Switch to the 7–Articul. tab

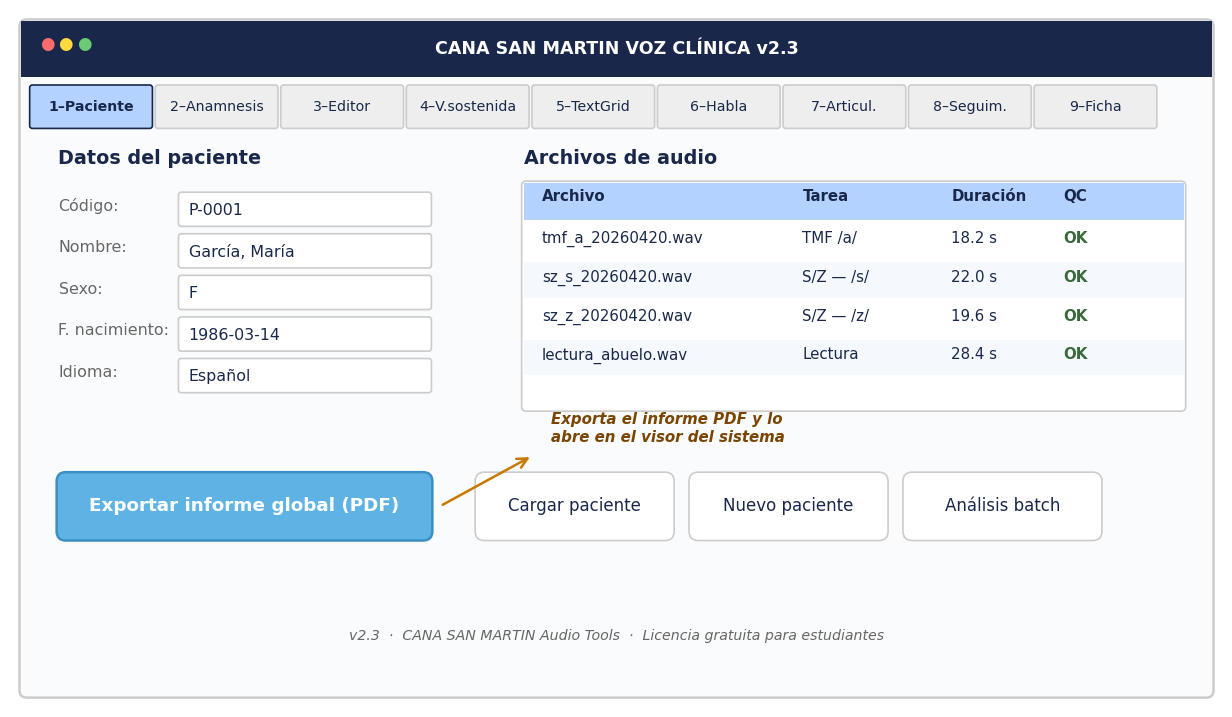tap(844, 107)
